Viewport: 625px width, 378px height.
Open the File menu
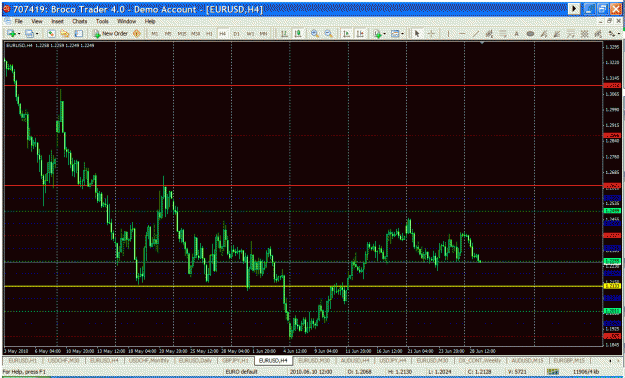(x=19, y=21)
